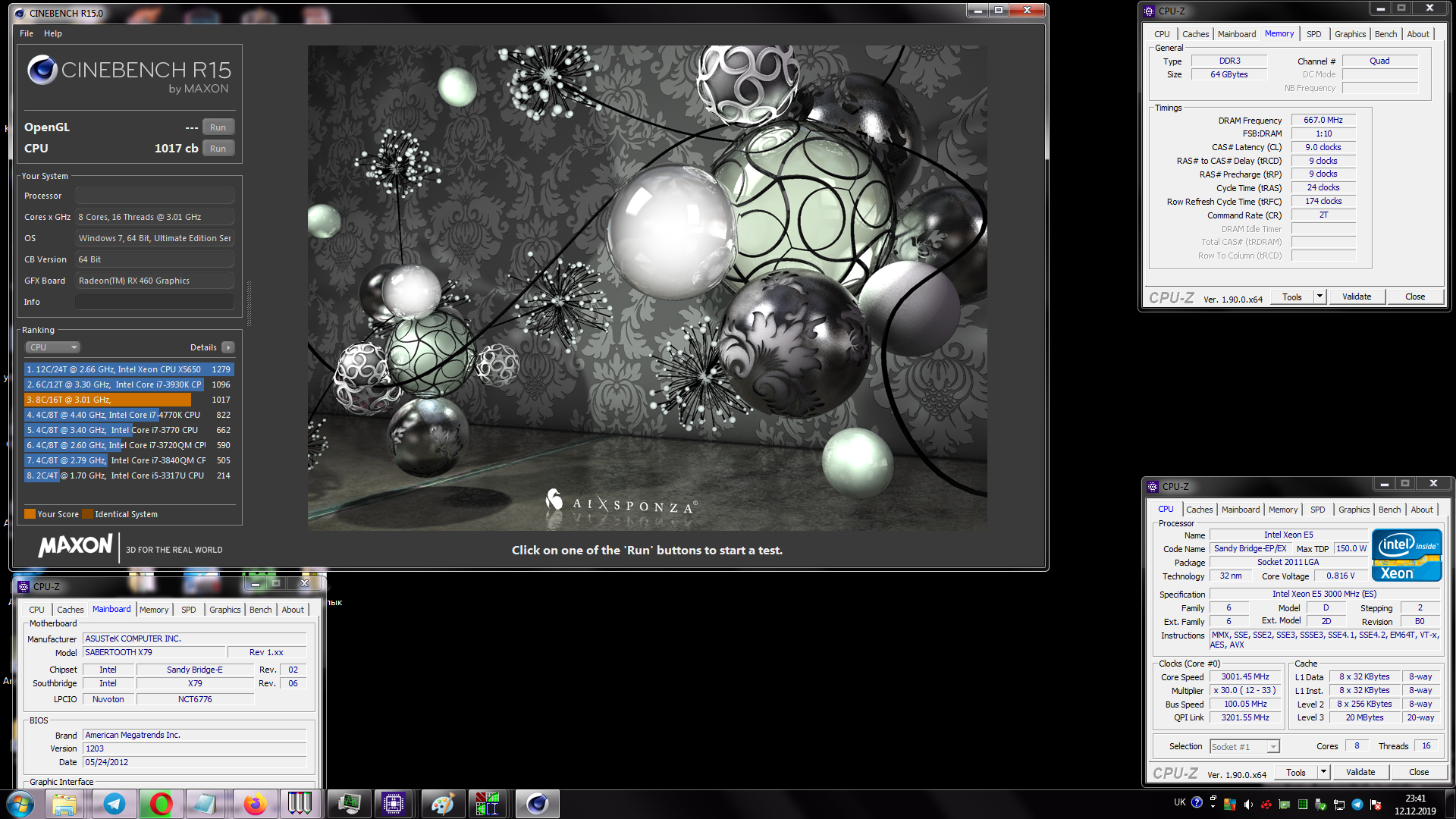Viewport: 1456px width, 819px height.
Task: Open the network connection tray icon
Action: [1339, 805]
